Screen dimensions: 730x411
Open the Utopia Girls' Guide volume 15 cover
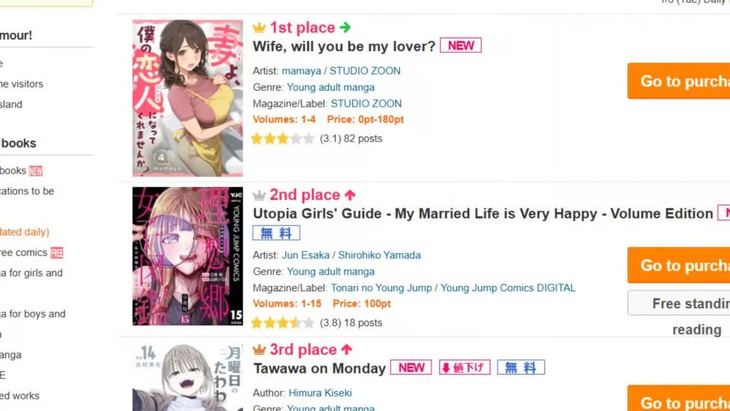[x=188, y=256]
